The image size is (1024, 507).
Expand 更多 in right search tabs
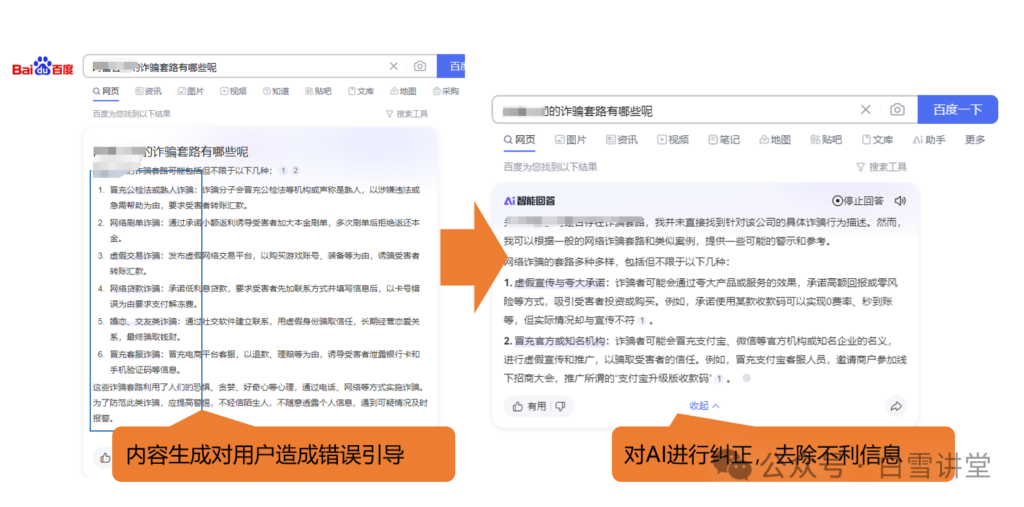point(974,140)
